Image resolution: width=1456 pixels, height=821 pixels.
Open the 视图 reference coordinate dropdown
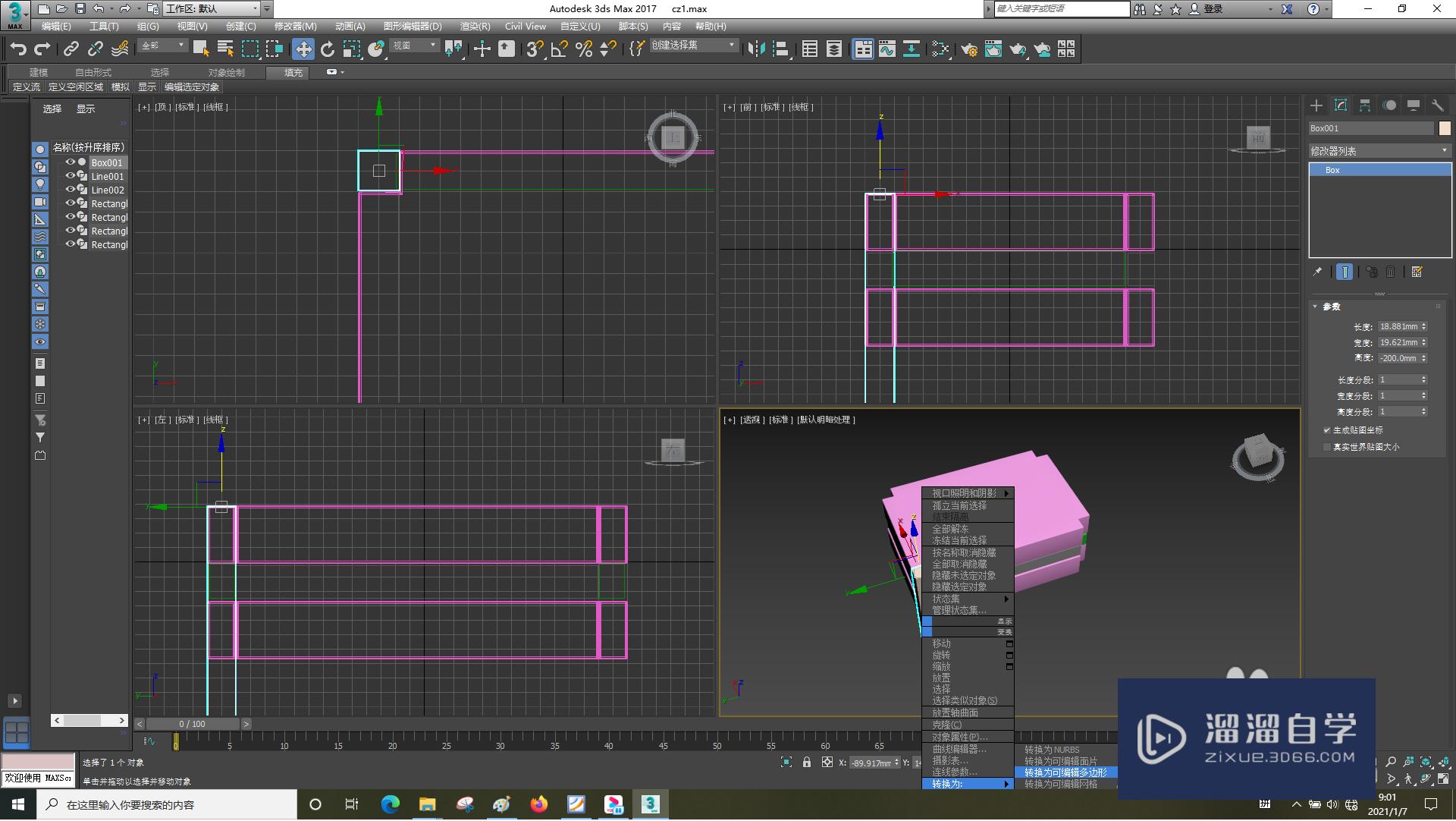(414, 46)
